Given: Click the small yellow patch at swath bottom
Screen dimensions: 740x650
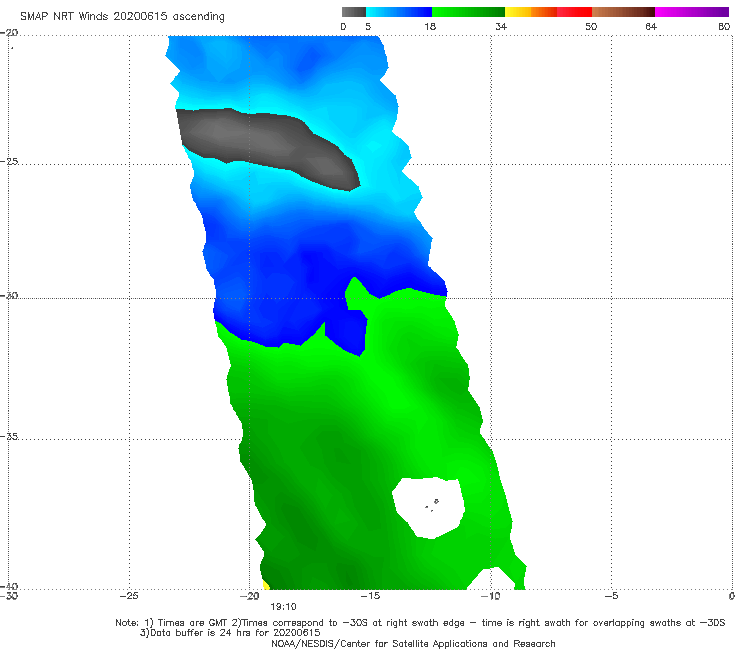Looking at the screenshot, I should click(266, 585).
